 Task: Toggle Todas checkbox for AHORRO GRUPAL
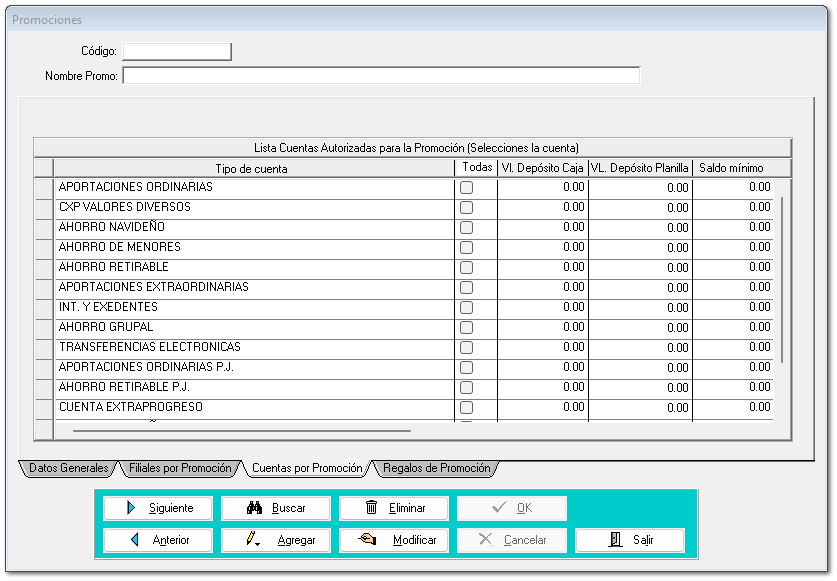pos(466,328)
